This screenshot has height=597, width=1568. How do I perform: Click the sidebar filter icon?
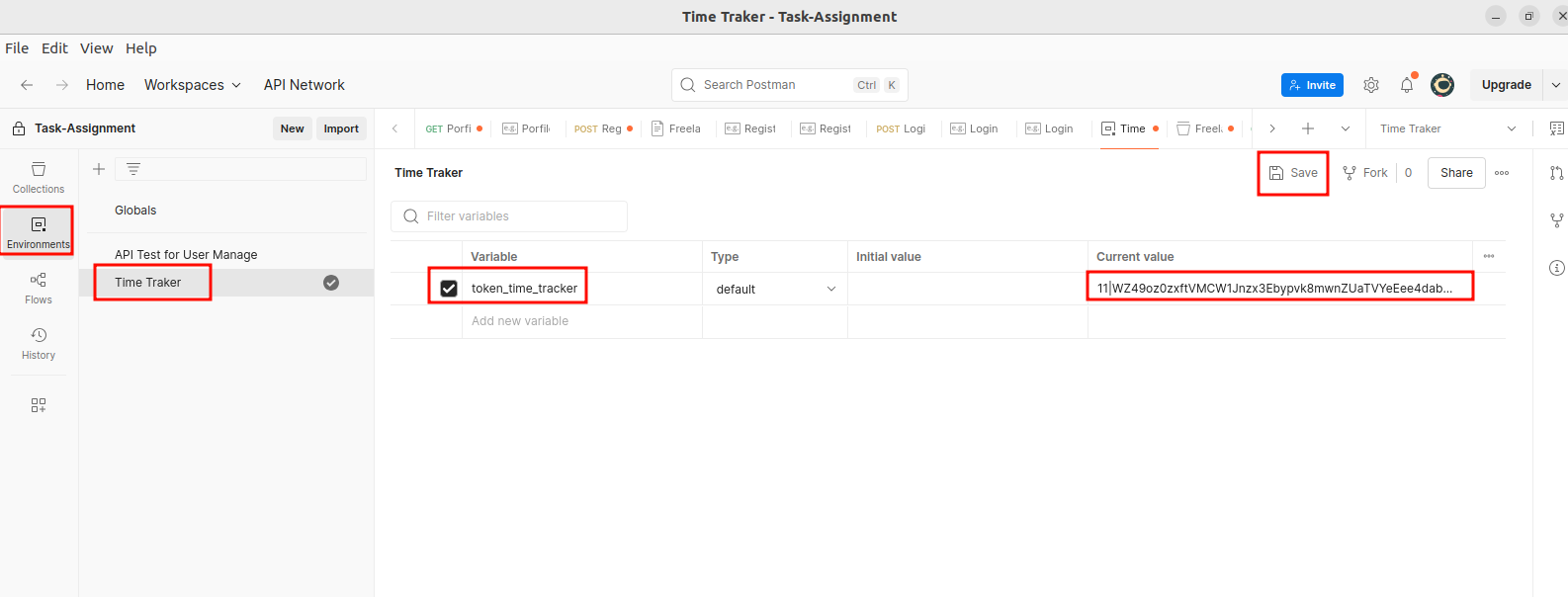pos(133,169)
